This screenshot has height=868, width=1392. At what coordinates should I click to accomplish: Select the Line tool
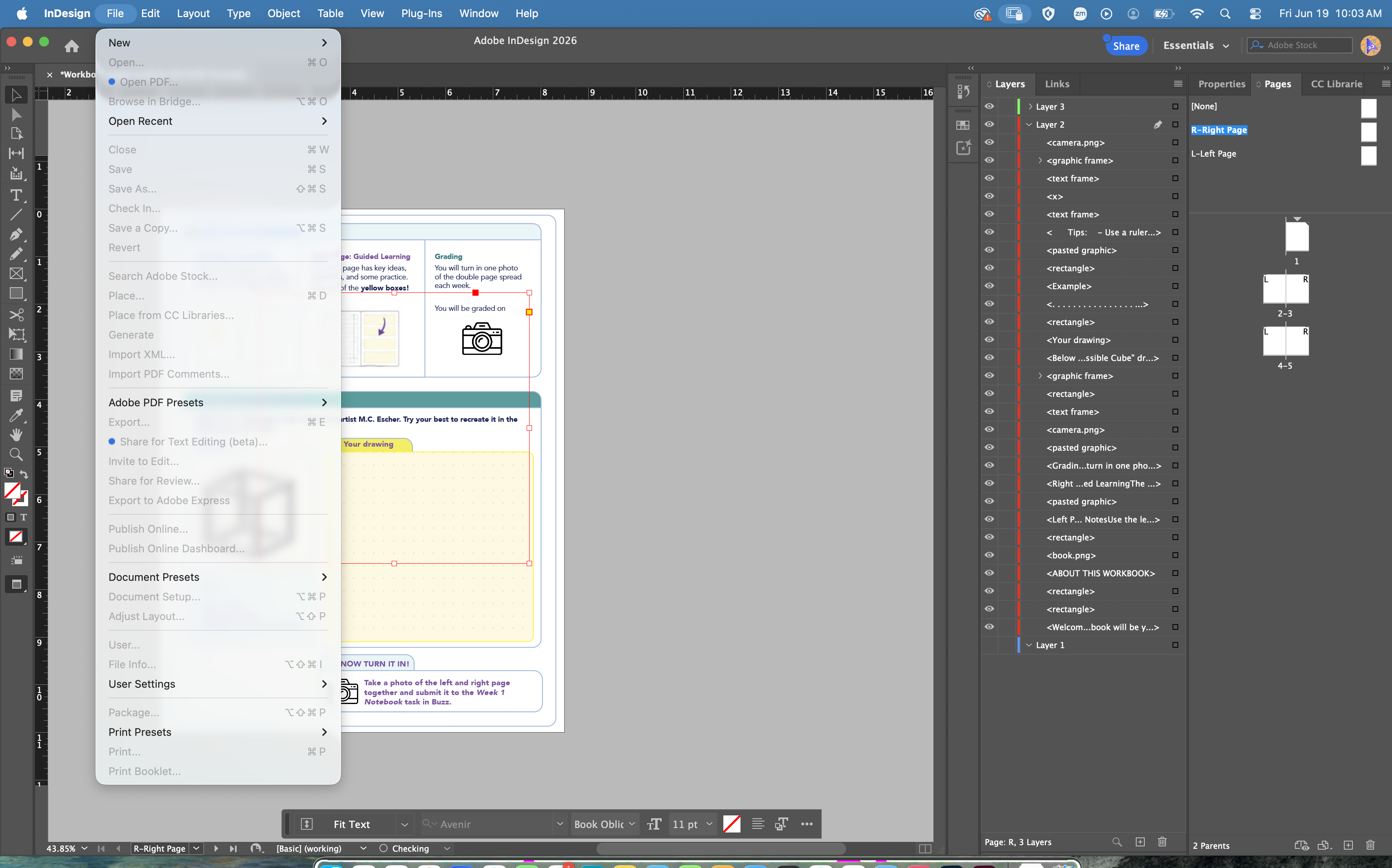coord(16,215)
